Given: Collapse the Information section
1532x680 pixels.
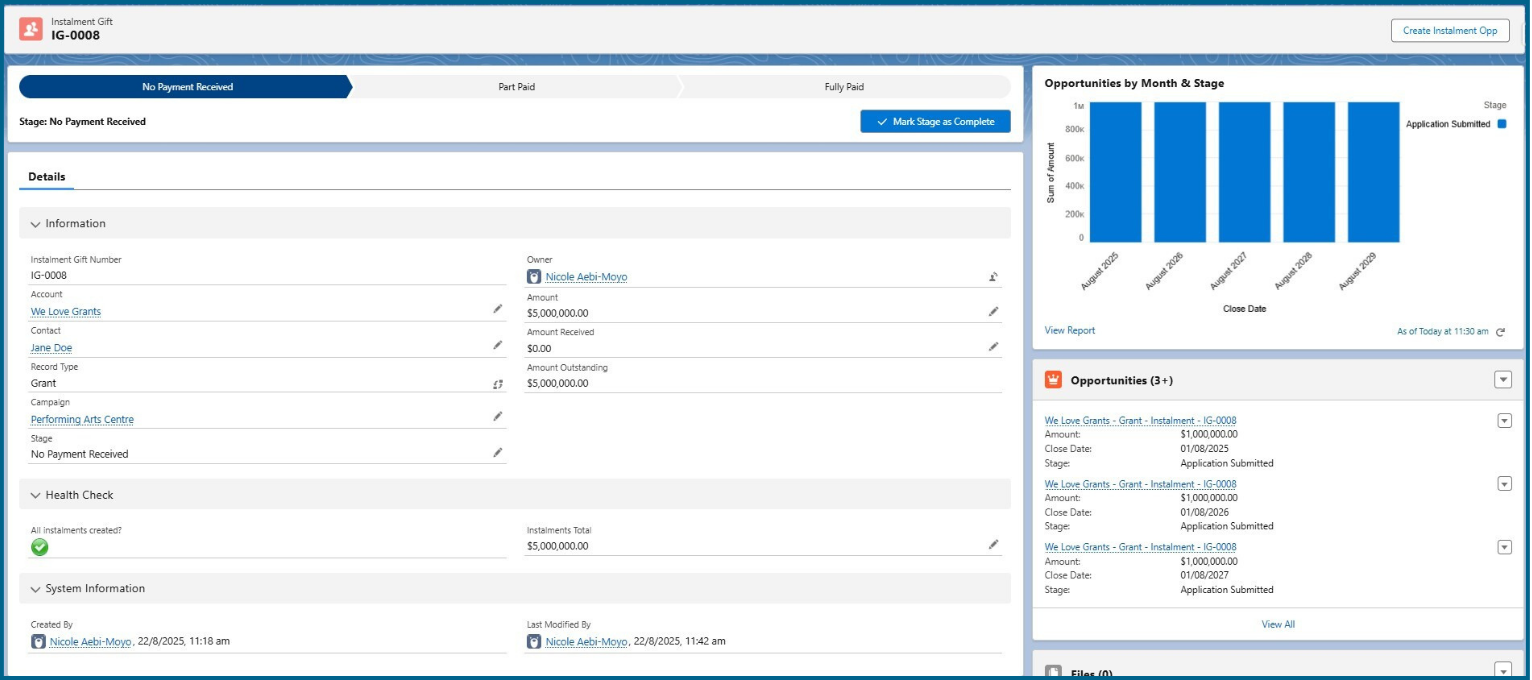Looking at the screenshot, I should (x=36, y=224).
